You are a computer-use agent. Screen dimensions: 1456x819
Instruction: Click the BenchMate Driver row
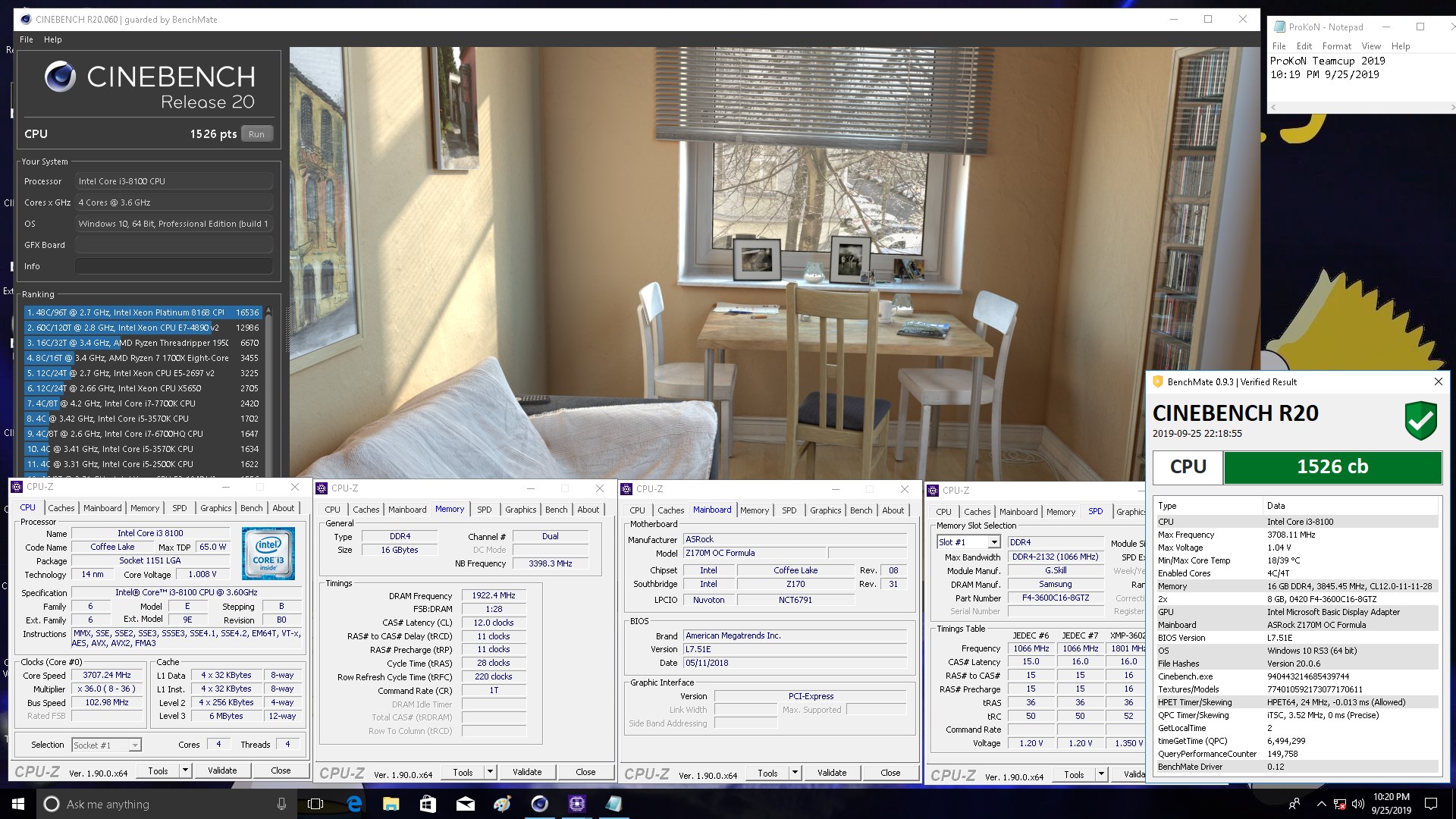click(x=1297, y=767)
